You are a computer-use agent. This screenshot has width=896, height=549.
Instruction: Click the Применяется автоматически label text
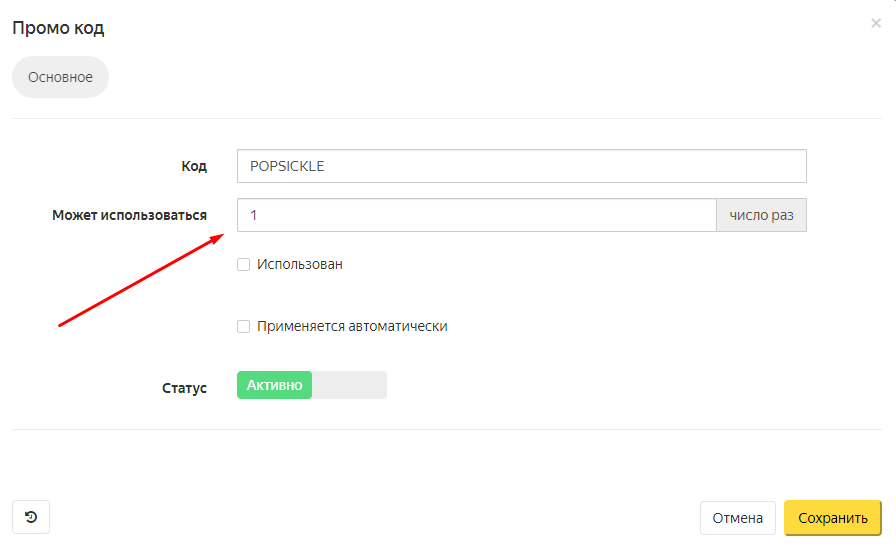pyautogui.click(x=352, y=326)
